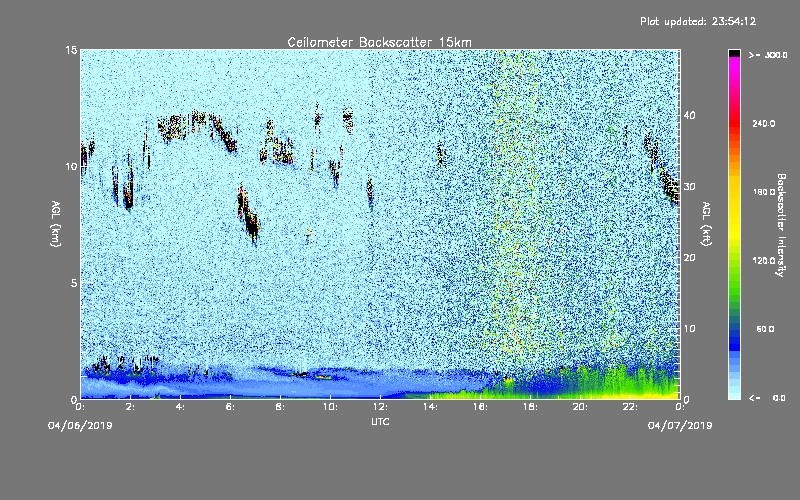Click the "10" tick on the kft axis
The height and width of the screenshot is (500, 800).
point(689,329)
